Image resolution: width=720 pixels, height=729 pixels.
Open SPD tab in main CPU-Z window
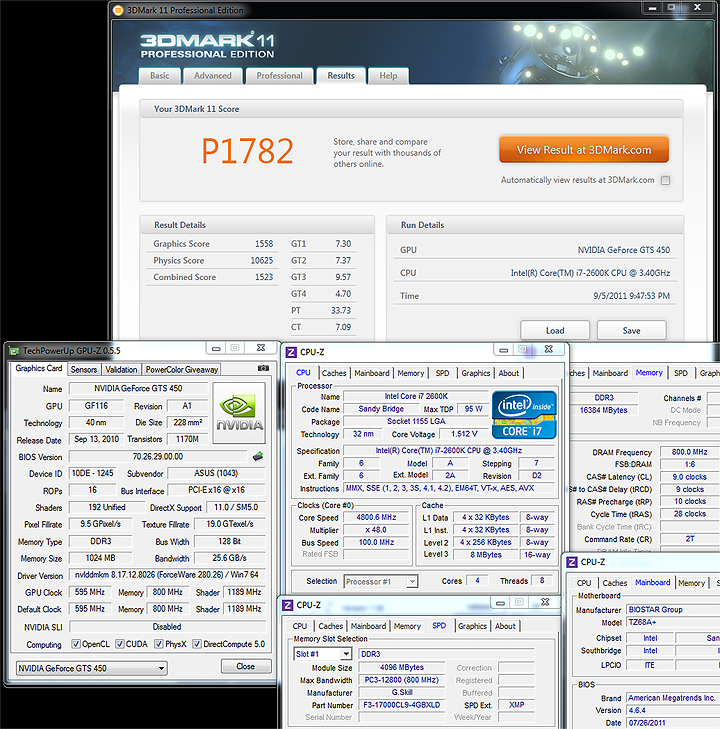pos(442,373)
